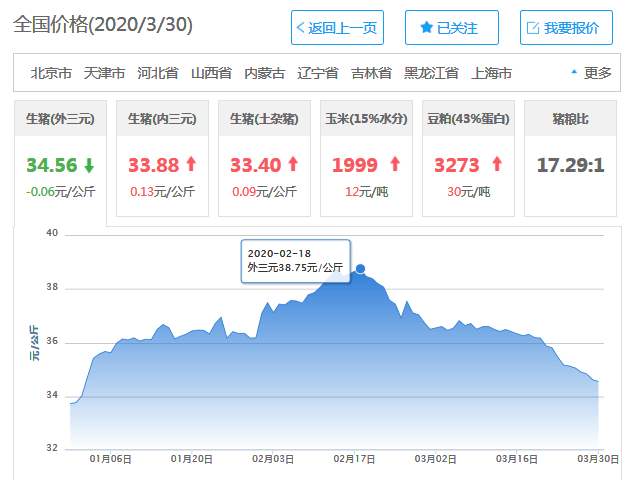The image size is (628, 480).
Task: Pick 内蒙古 from the region bar
Action: point(264,73)
